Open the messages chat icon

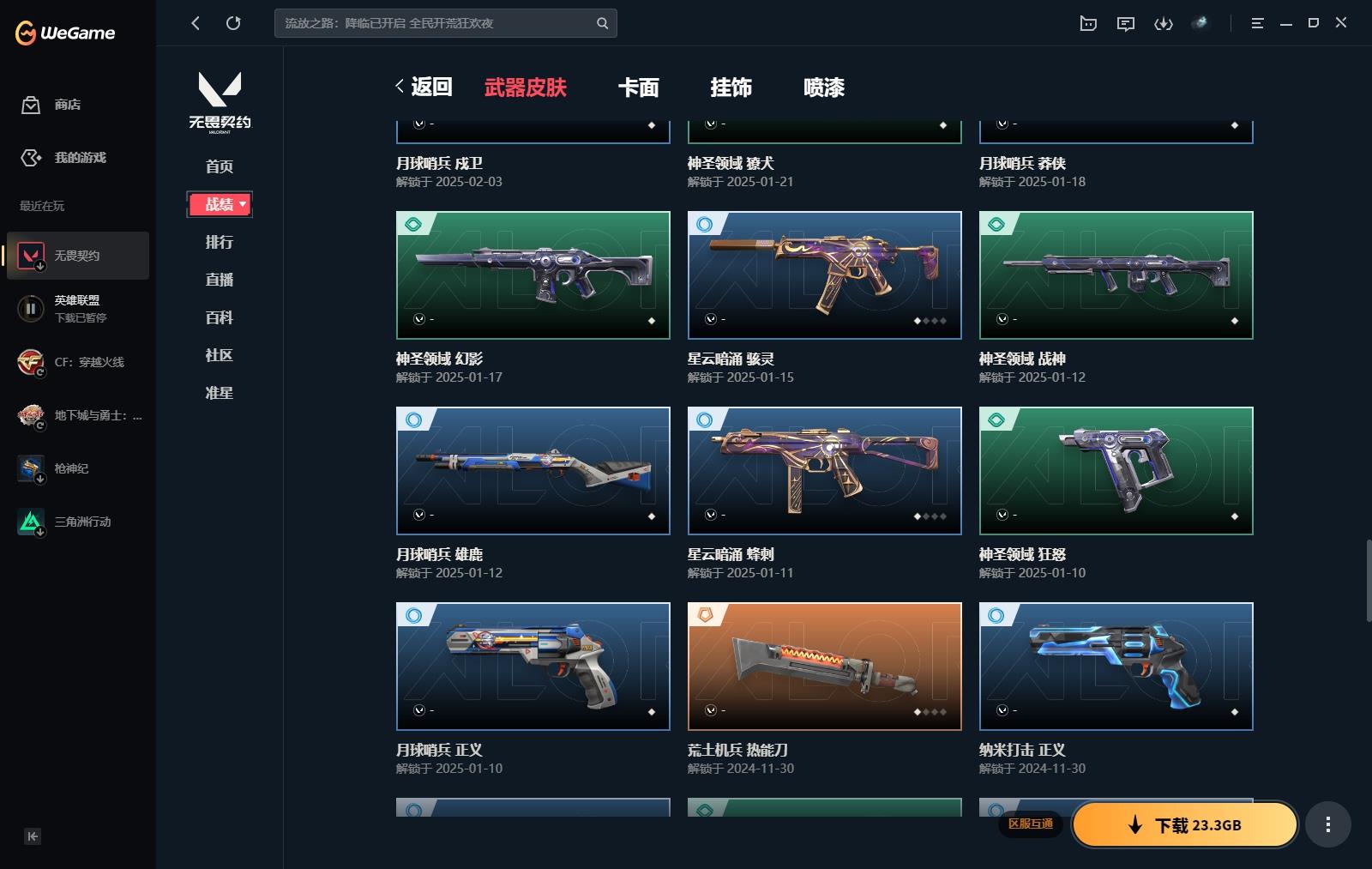pos(1126,23)
